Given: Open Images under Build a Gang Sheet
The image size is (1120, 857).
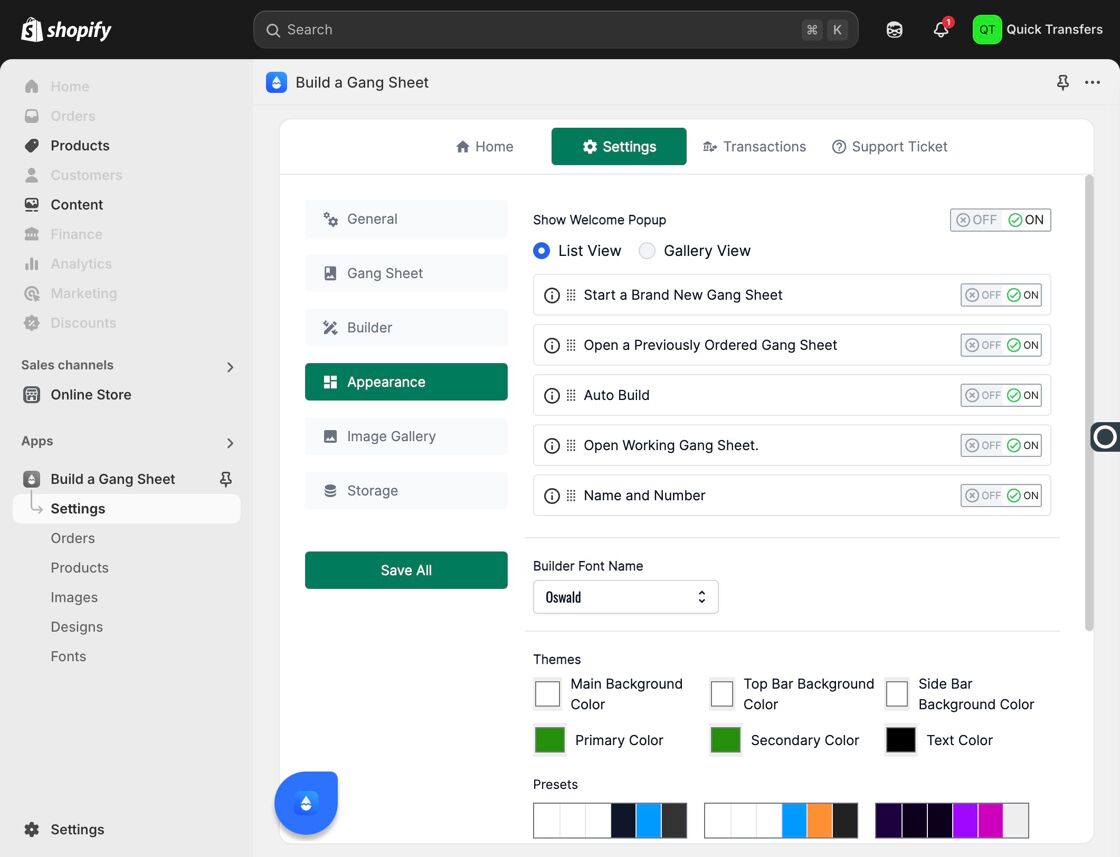Looking at the screenshot, I should point(74,598).
